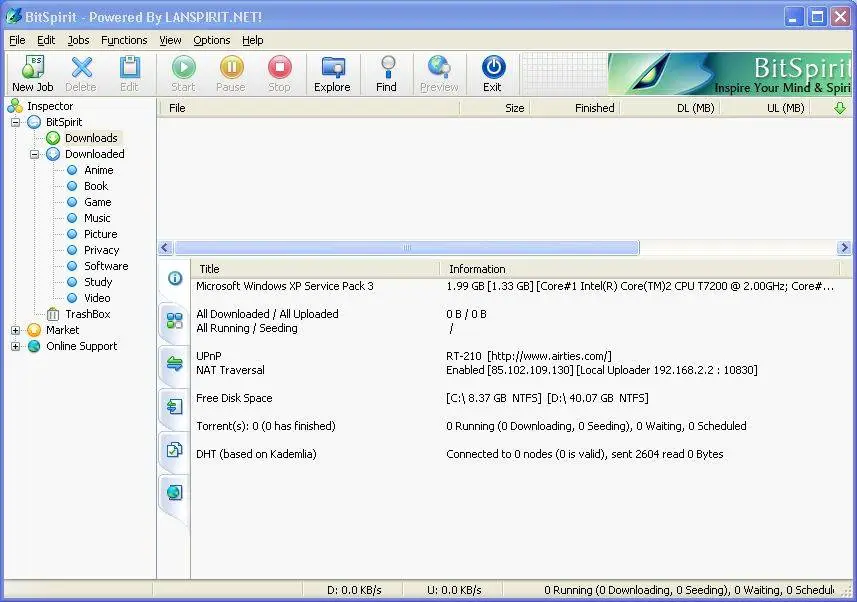The width and height of the screenshot is (857, 602).
Task: Select the Game category
Action: [97, 202]
